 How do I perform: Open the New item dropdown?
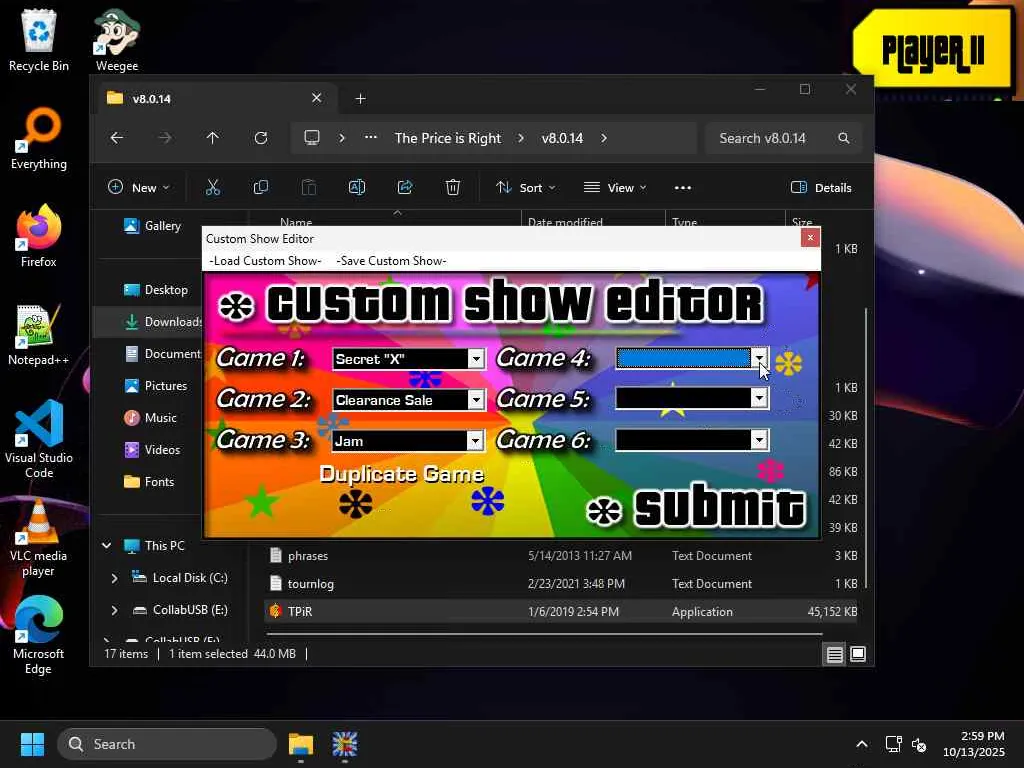pos(138,187)
